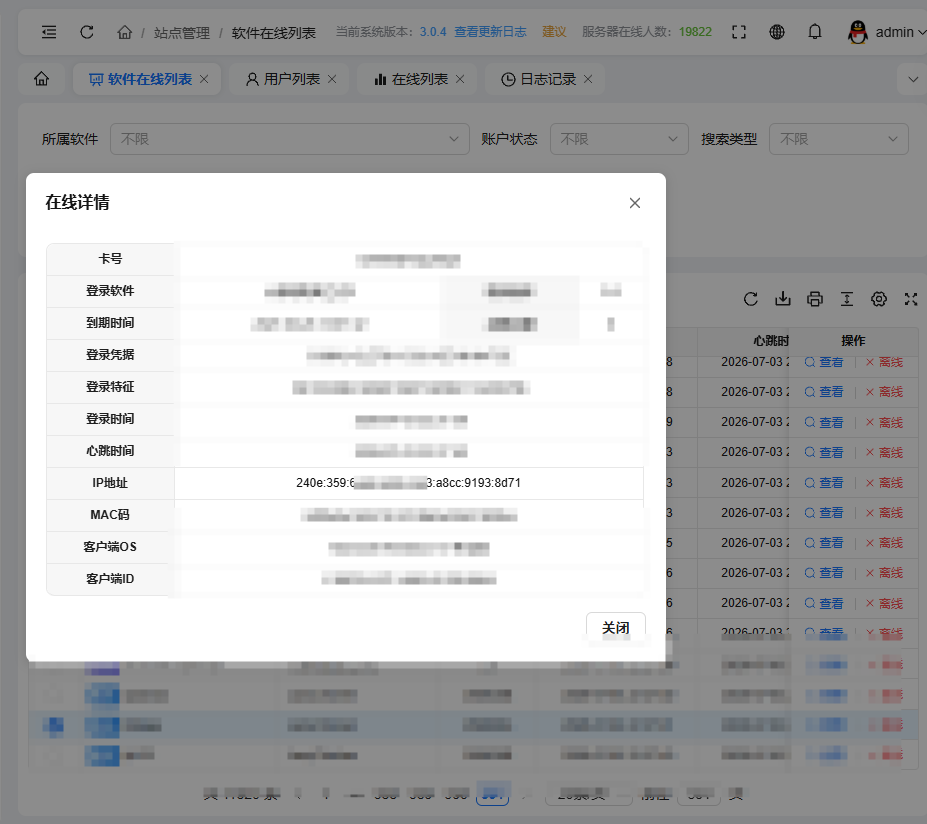Image resolution: width=927 pixels, height=824 pixels.
Task: Click the admin penguin avatar
Action: pos(858,32)
